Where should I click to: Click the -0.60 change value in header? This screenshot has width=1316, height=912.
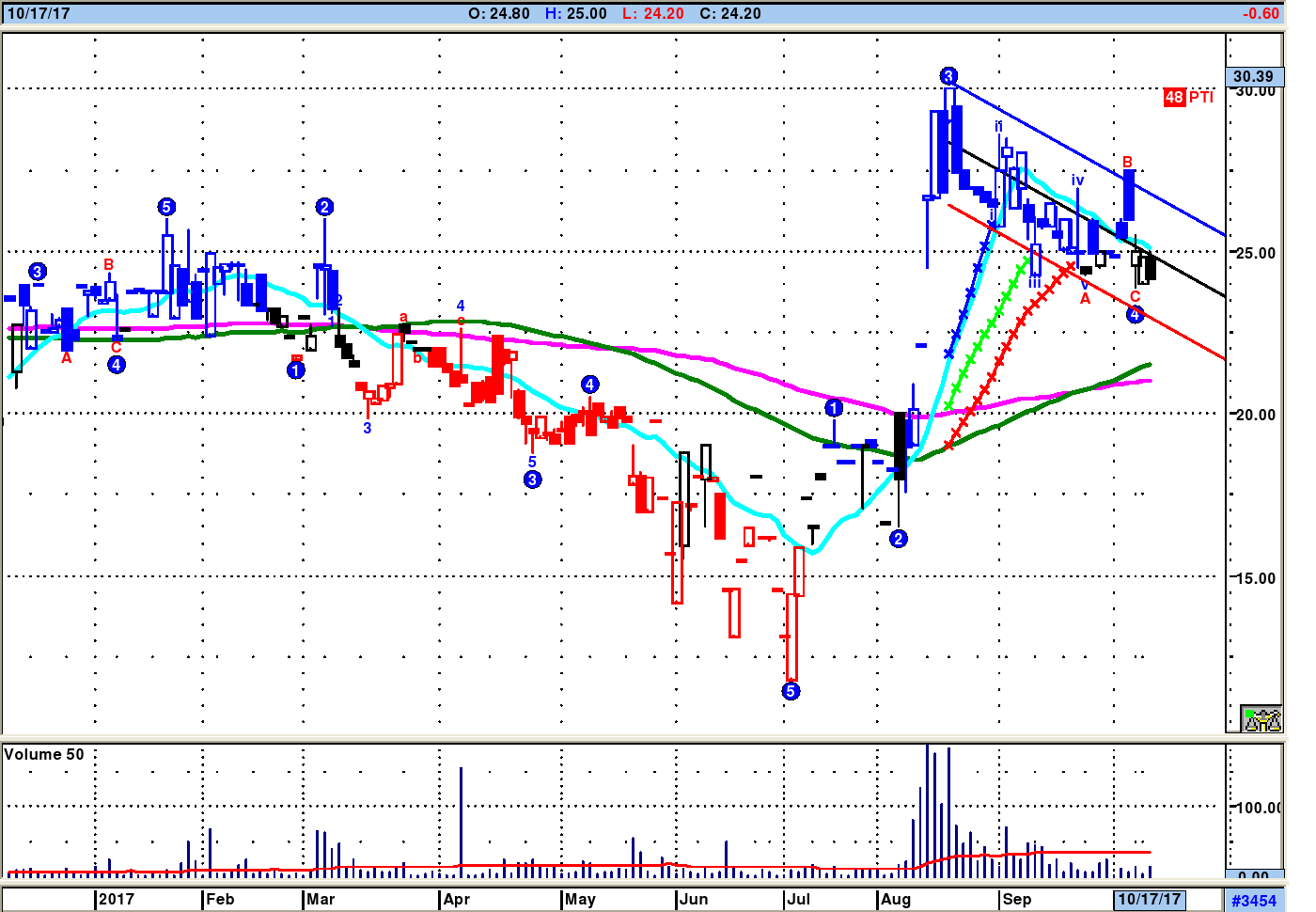click(1260, 13)
